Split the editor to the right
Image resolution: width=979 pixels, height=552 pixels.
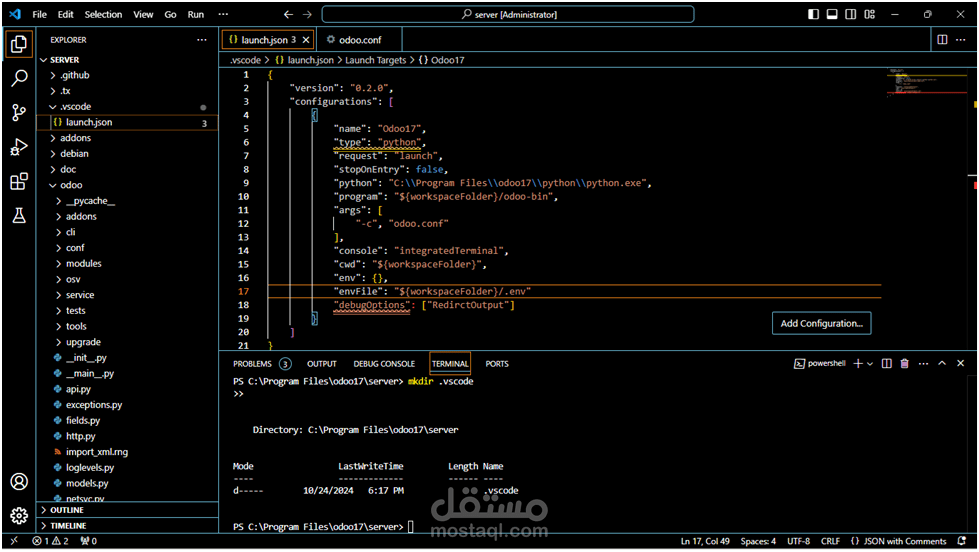coord(942,39)
